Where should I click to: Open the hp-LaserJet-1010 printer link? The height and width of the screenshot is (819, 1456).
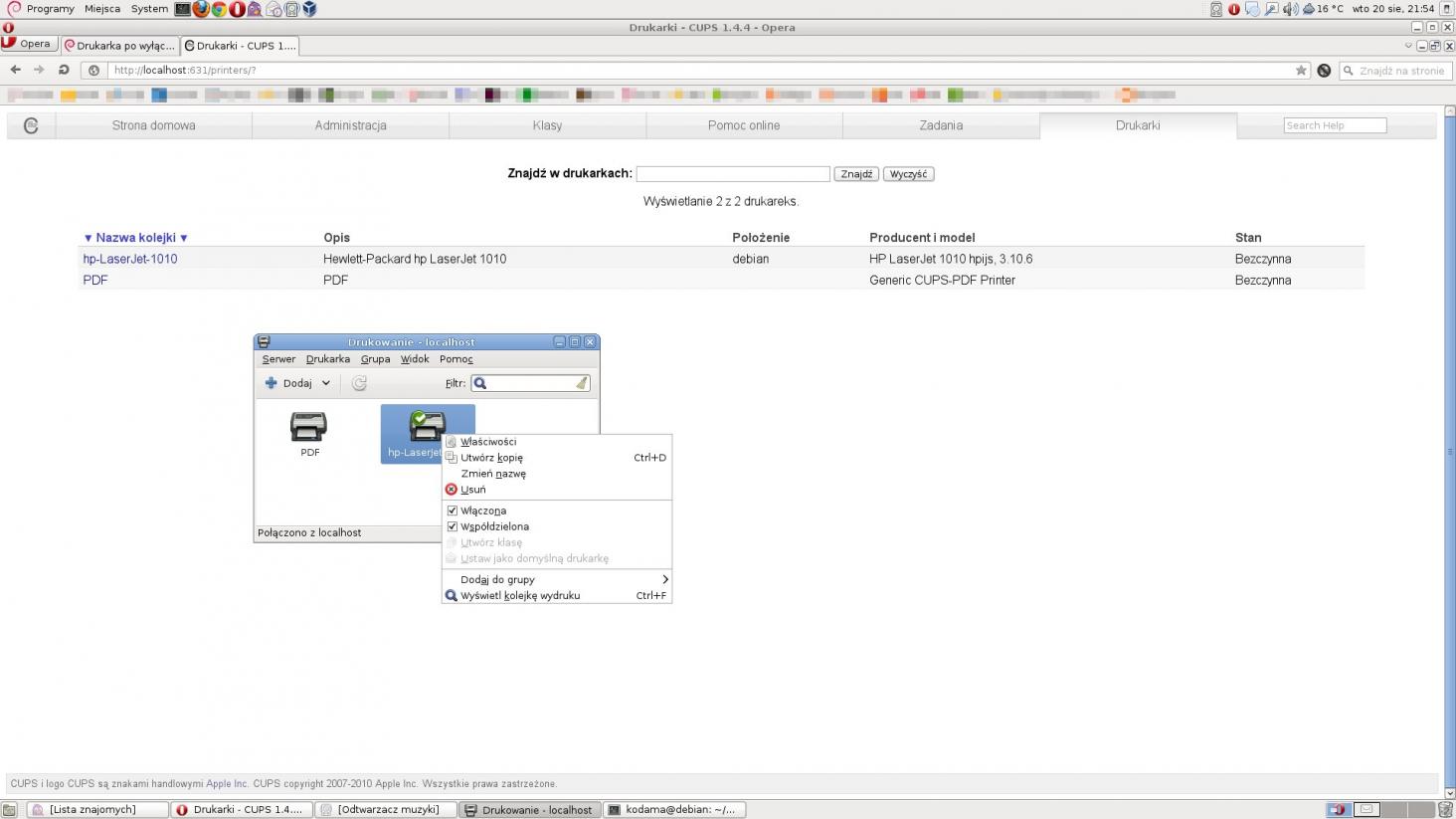coord(130,259)
